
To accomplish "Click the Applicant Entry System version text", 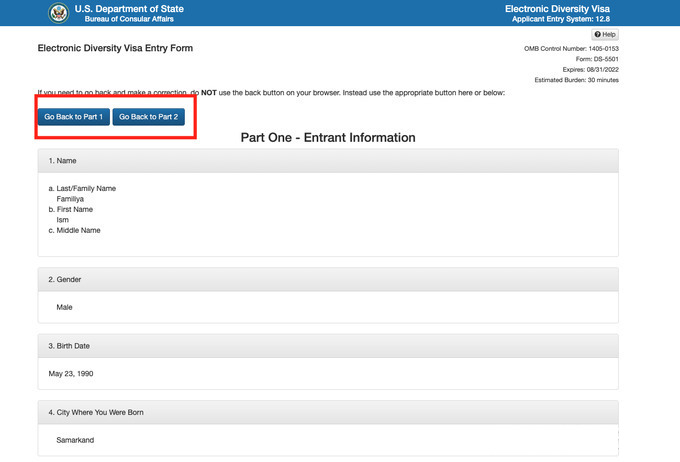I will click(x=565, y=19).
